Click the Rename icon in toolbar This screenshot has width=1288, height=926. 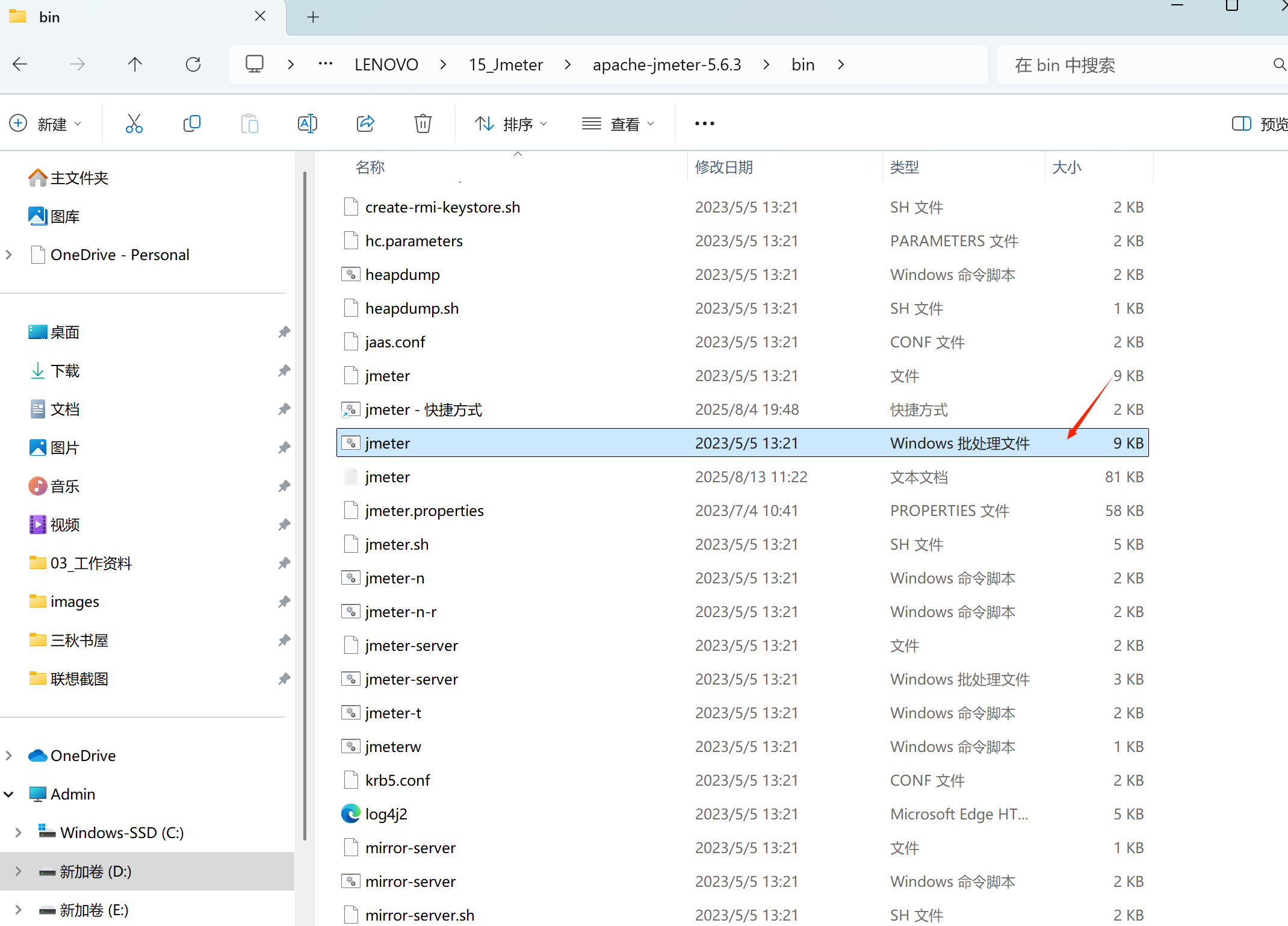pyautogui.click(x=307, y=123)
